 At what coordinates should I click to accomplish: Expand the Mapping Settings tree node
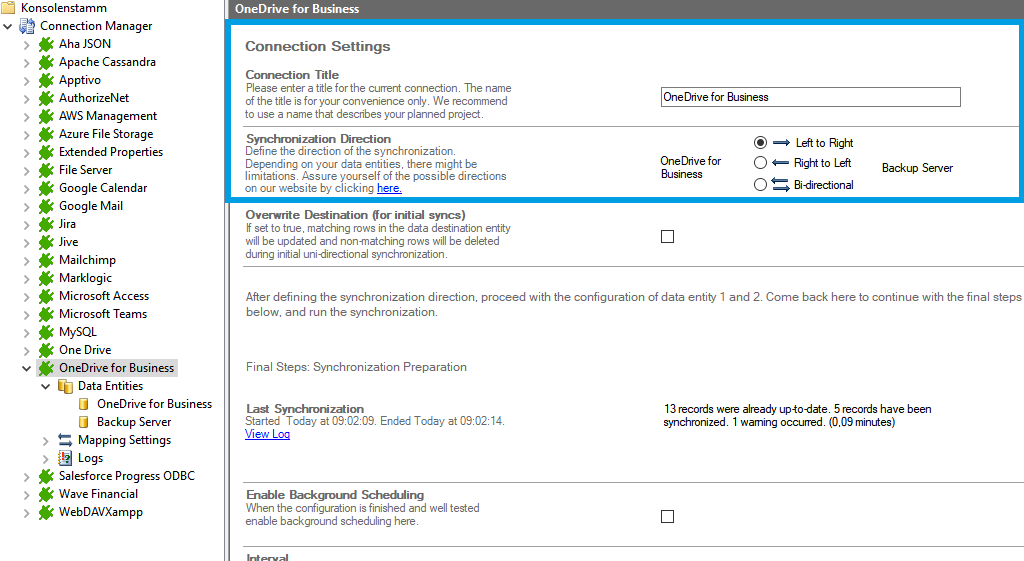pyautogui.click(x=46, y=440)
